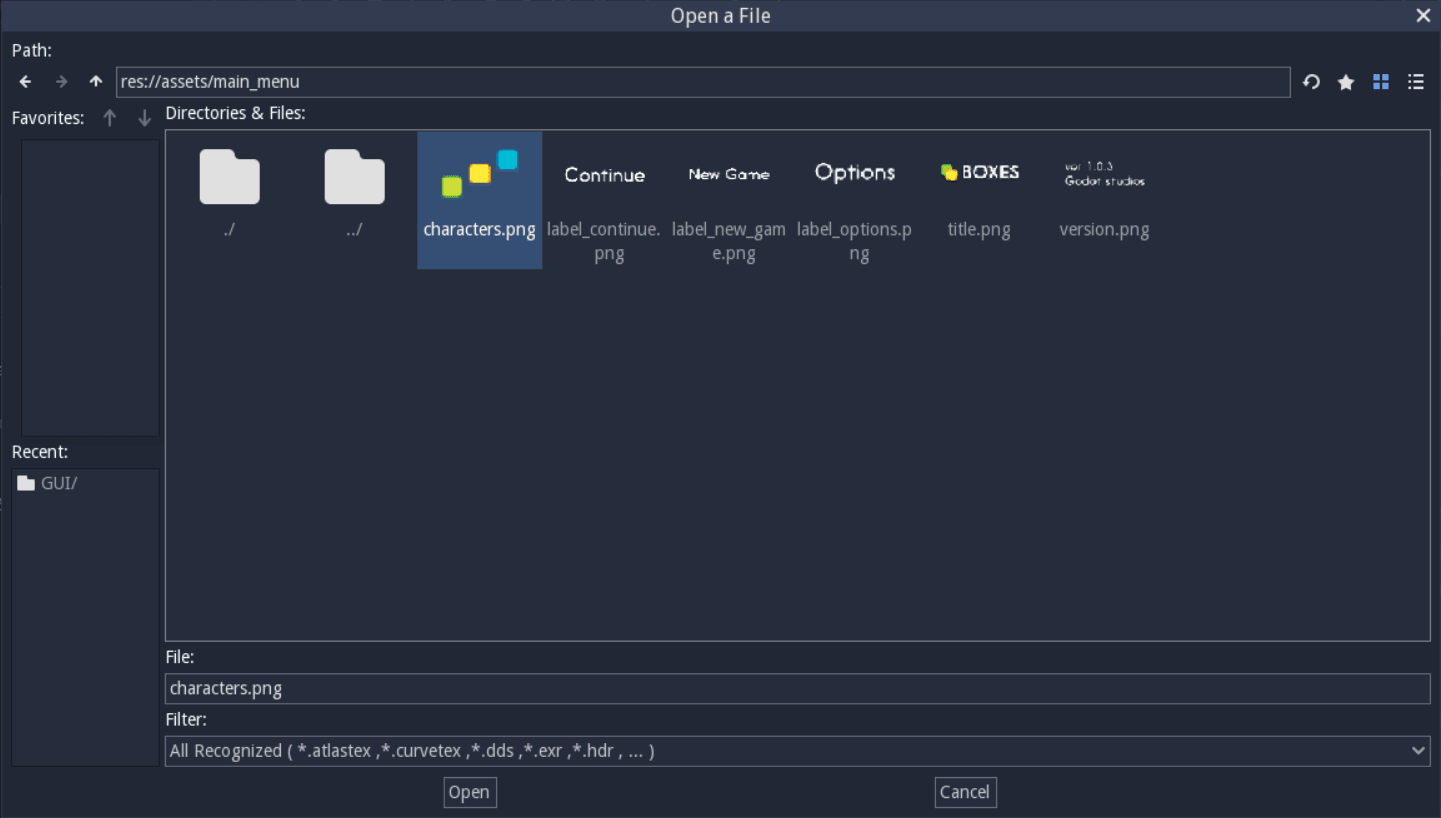
Task: Select label_continue.png file
Action: point(604,200)
